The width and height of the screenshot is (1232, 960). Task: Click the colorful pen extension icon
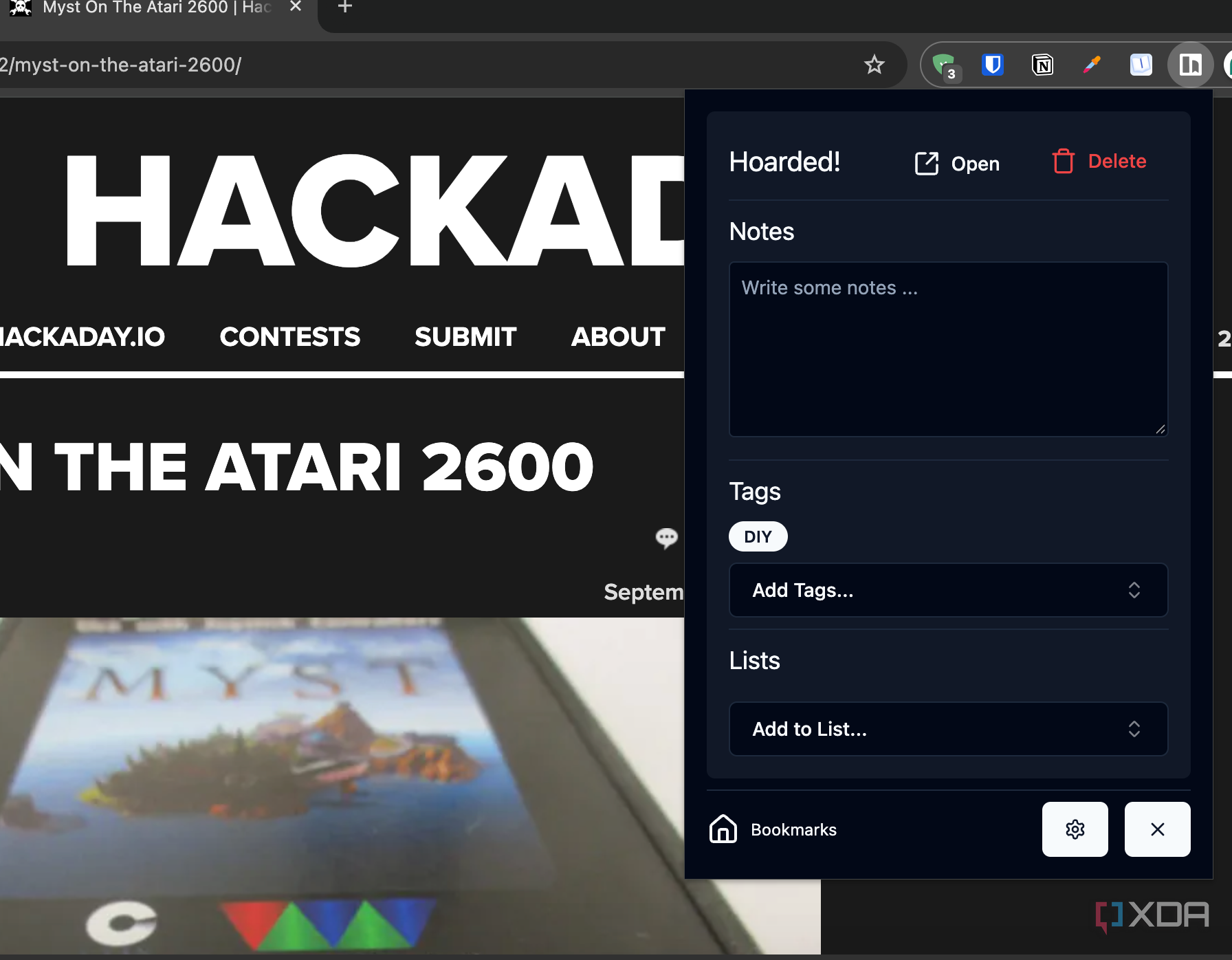pyautogui.click(x=1092, y=65)
